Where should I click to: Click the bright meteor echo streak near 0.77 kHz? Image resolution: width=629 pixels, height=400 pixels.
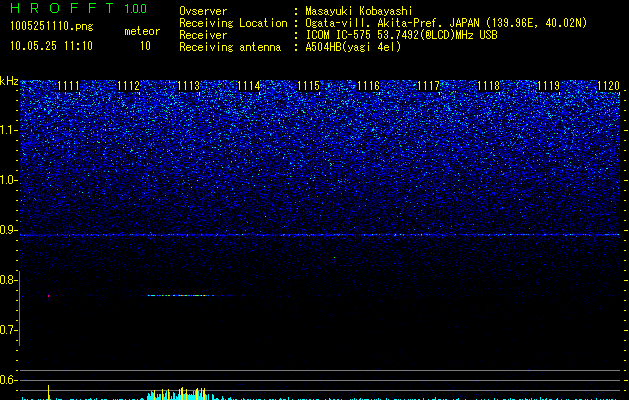click(181, 295)
